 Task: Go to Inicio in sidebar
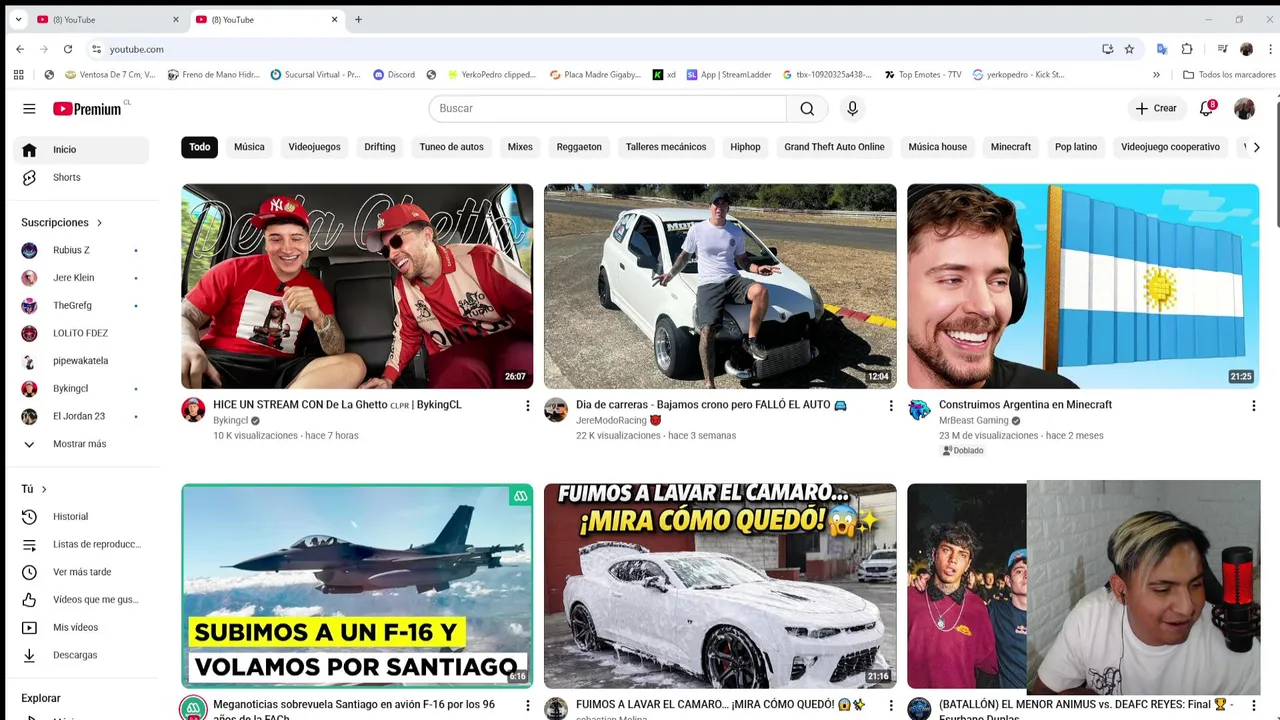81,149
